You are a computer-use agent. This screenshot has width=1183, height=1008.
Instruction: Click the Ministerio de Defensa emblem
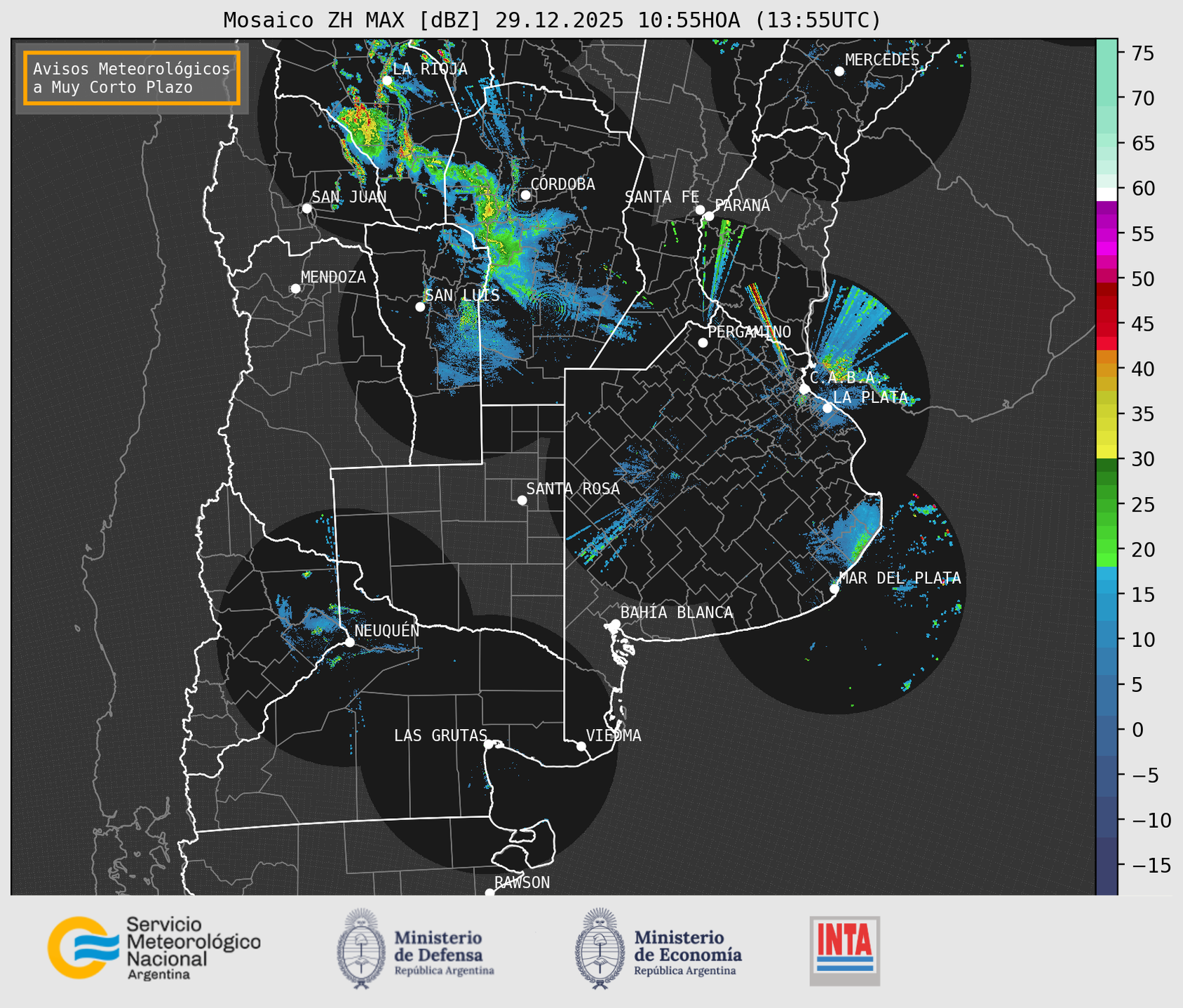361,948
